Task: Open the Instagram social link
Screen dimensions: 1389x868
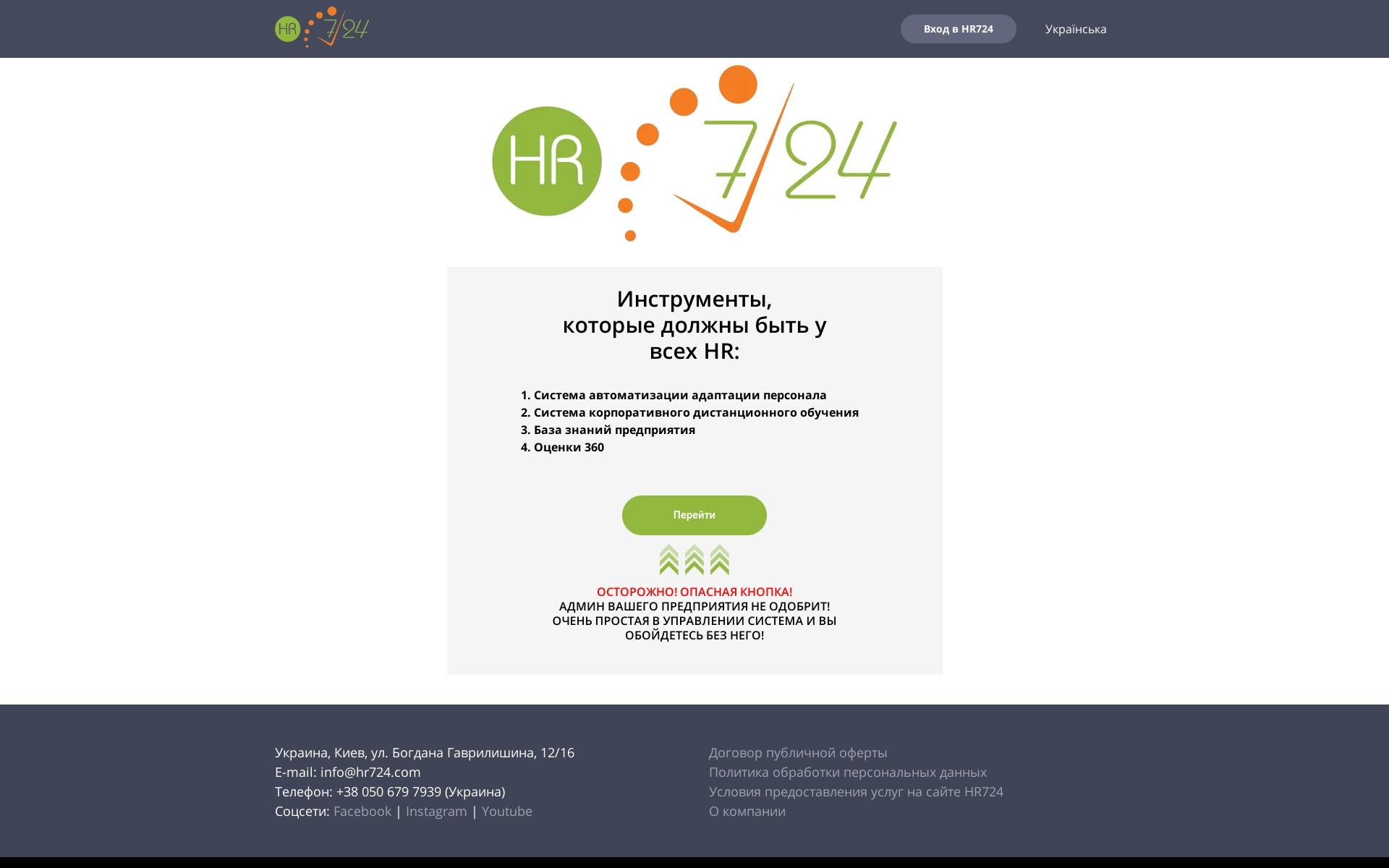Action: click(436, 811)
